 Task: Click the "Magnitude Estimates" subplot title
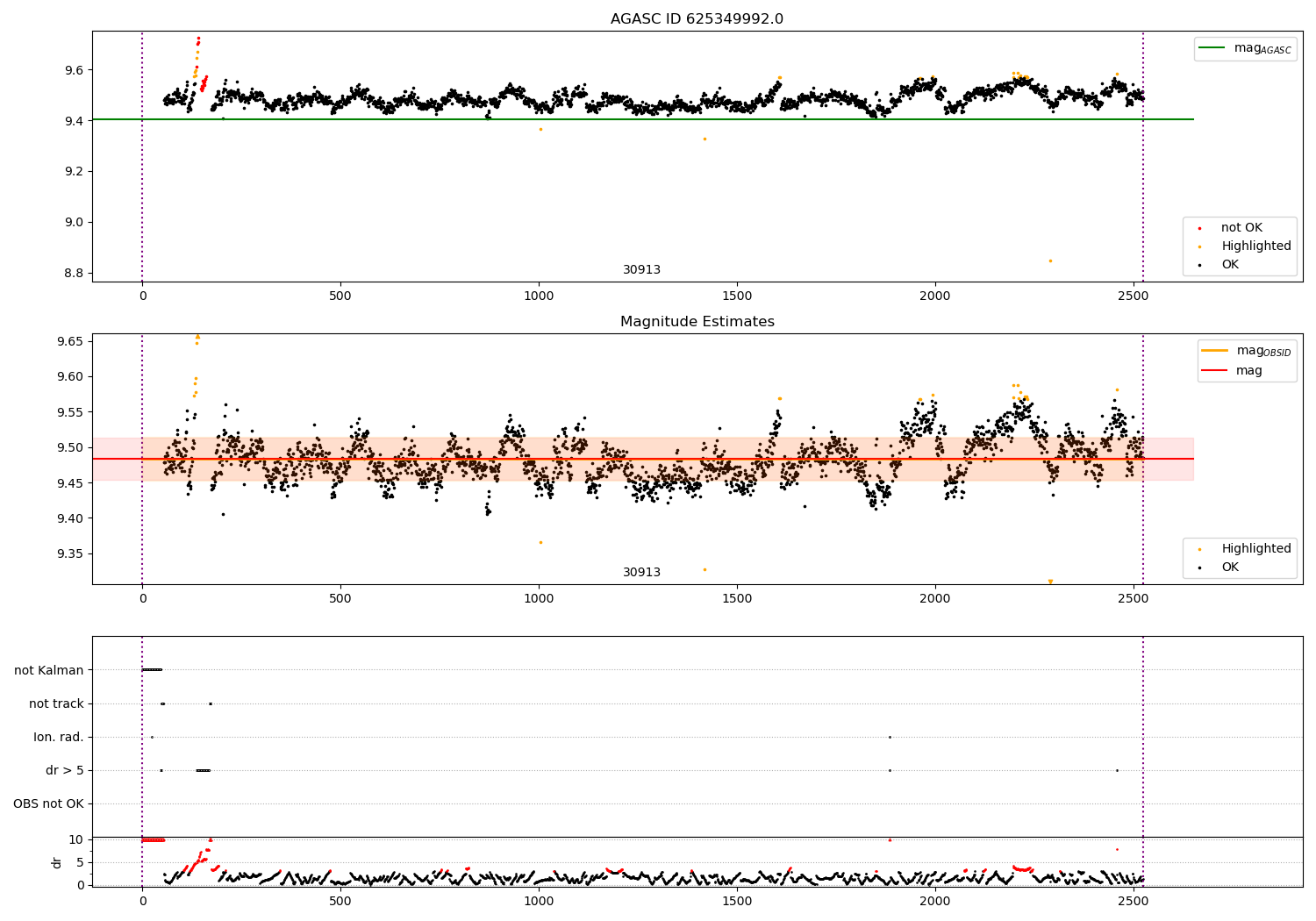[697, 322]
